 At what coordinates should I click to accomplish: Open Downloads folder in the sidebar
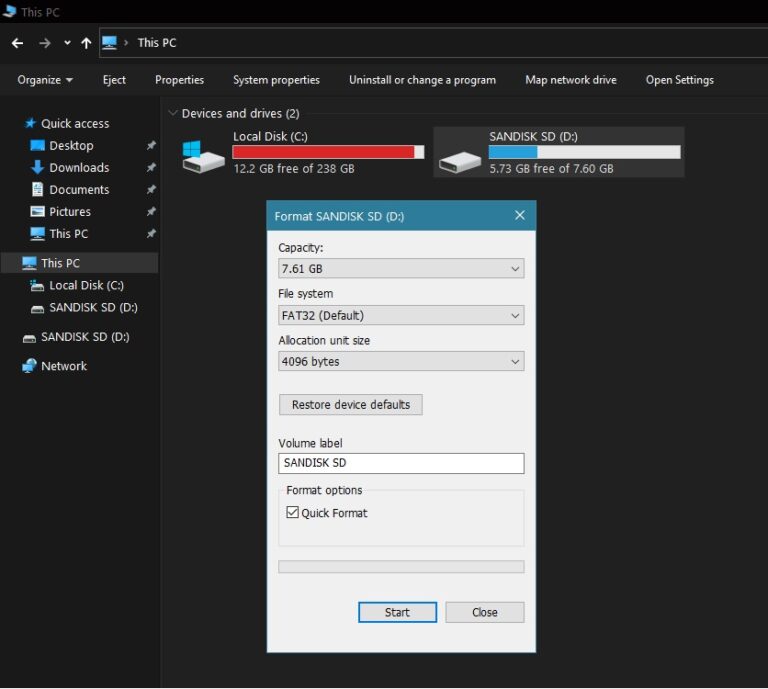pos(79,168)
